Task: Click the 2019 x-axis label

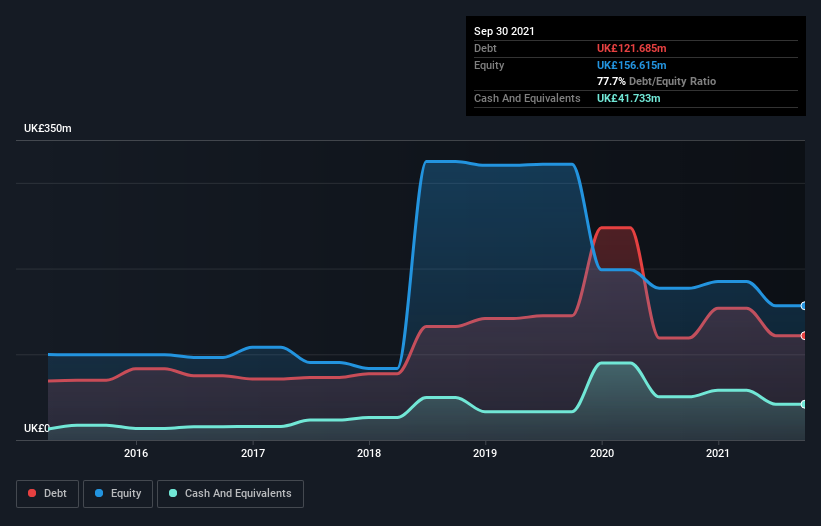Action: coord(485,453)
